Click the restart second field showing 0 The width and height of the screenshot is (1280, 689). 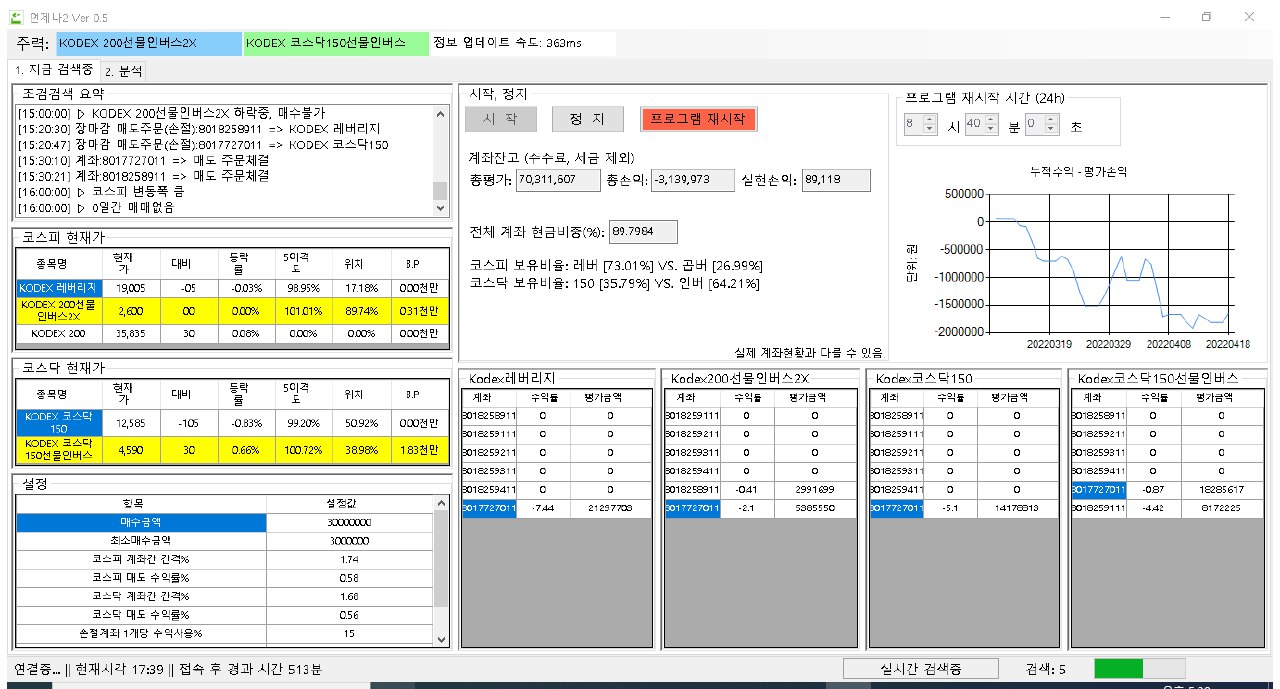coord(1034,125)
